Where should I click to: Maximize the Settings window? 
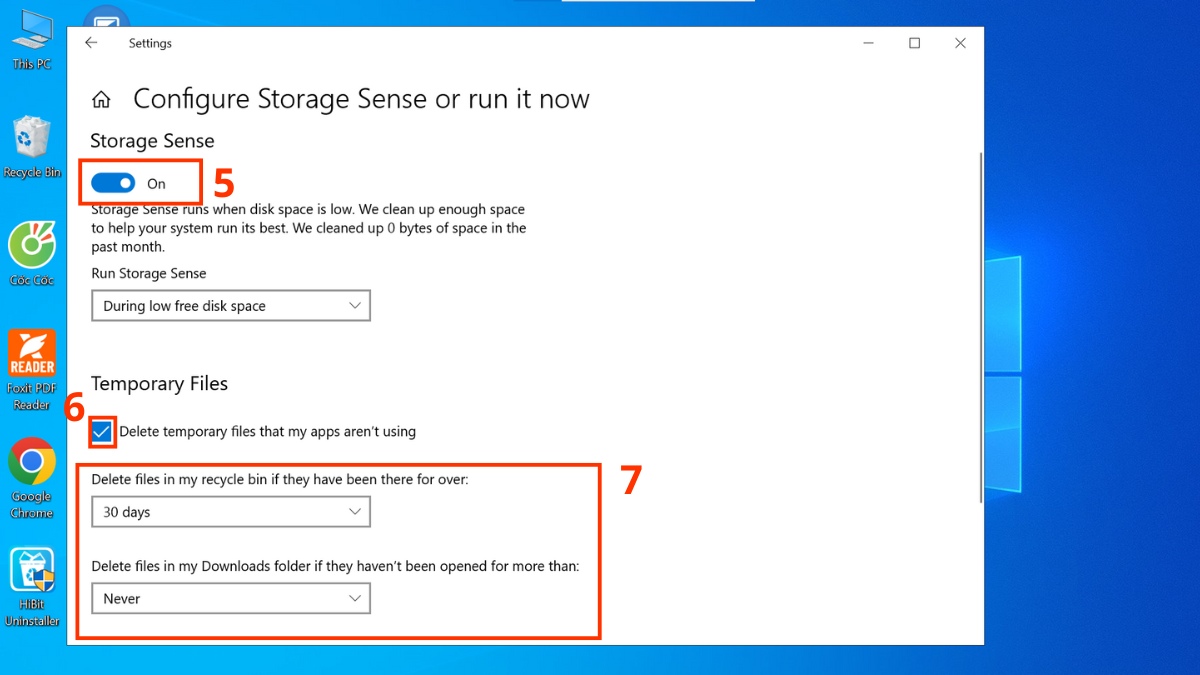coord(913,43)
